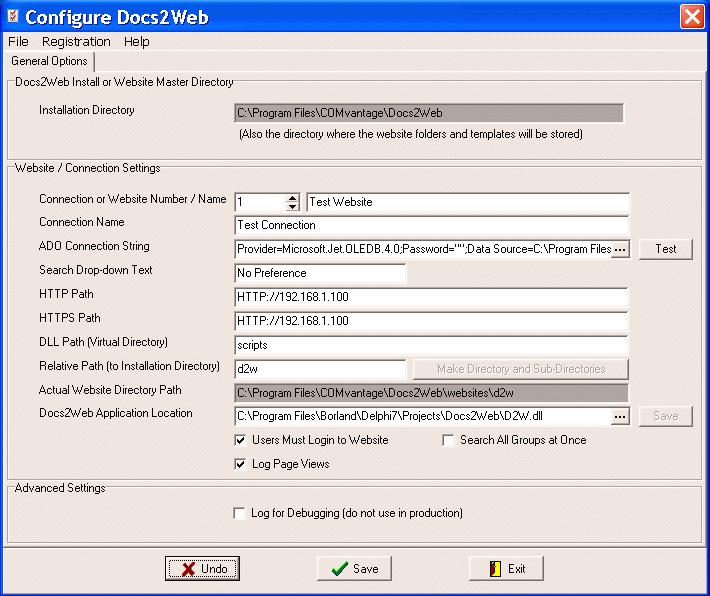Increment the website number spinner up arrow

click(x=293, y=198)
